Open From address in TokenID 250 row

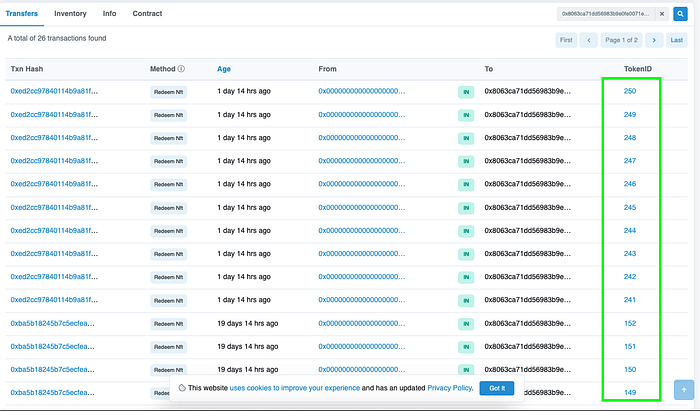pyautogui.click(x=362, y=91)
